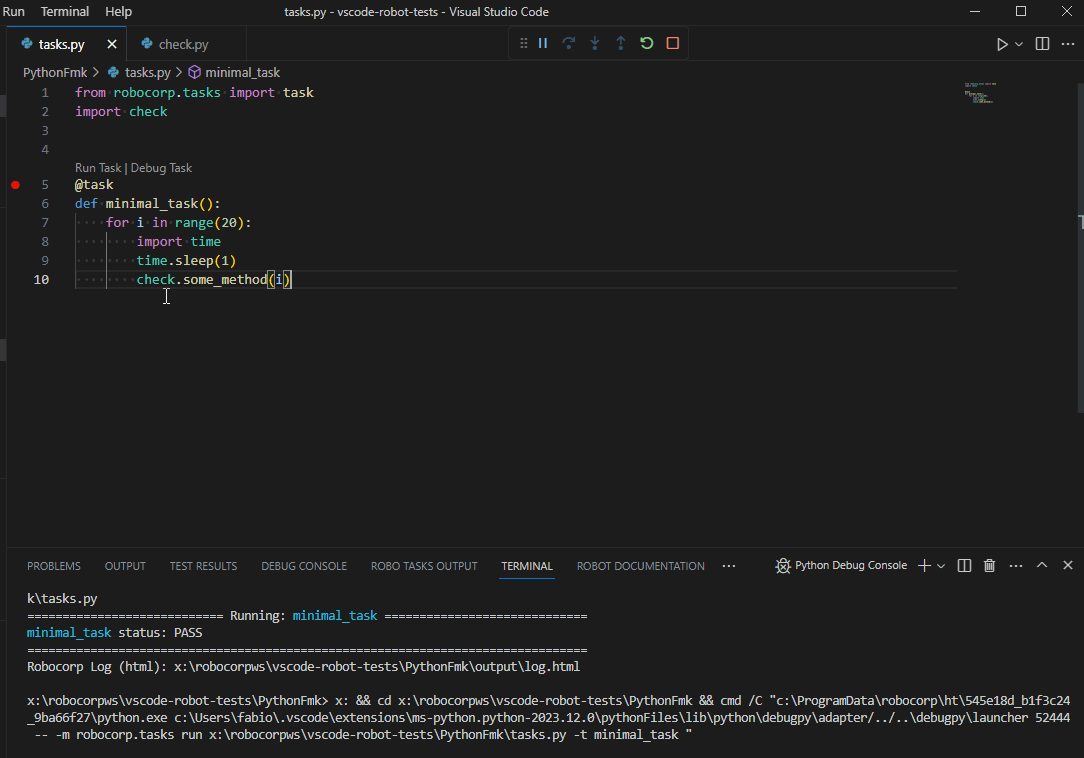This screenshot has width=1084, height=758.
Task: Show the Problems panel
Action: coord(54,566)
